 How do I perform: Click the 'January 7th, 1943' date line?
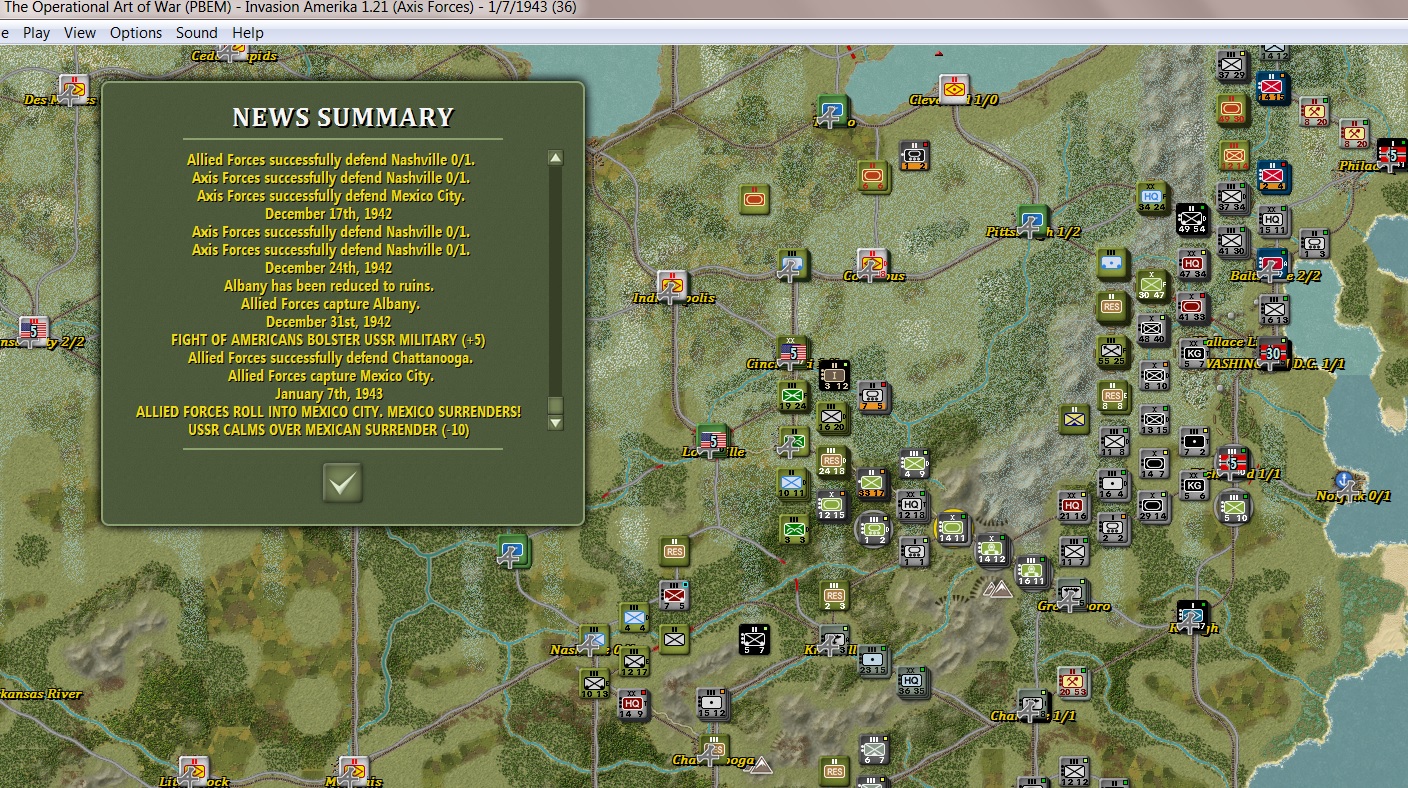coord(329,394)
